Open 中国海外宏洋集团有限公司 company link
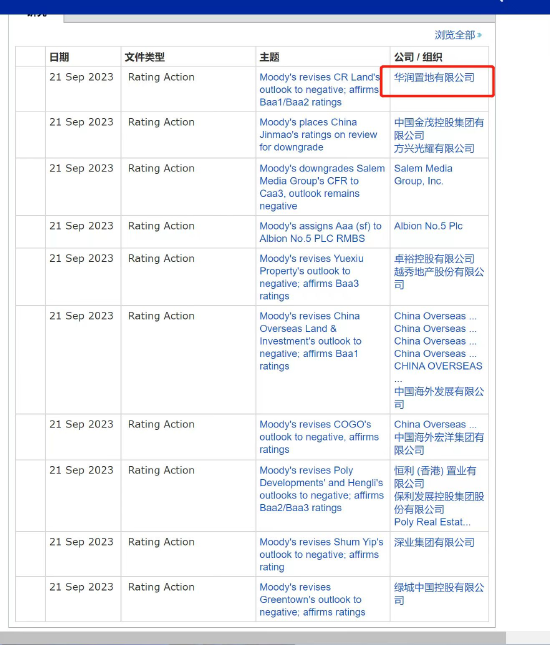The width and height of the screenshot is (550, 645). pos(439,443)
